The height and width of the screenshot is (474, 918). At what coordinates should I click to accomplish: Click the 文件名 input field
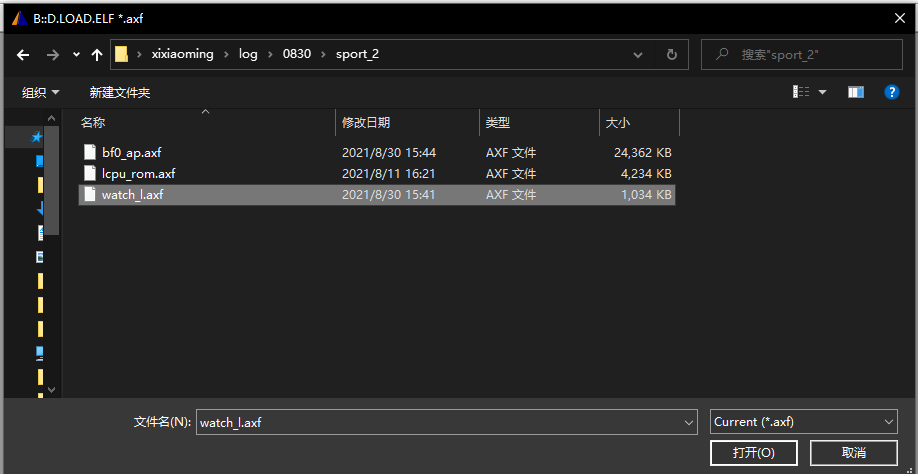(438, 422)
